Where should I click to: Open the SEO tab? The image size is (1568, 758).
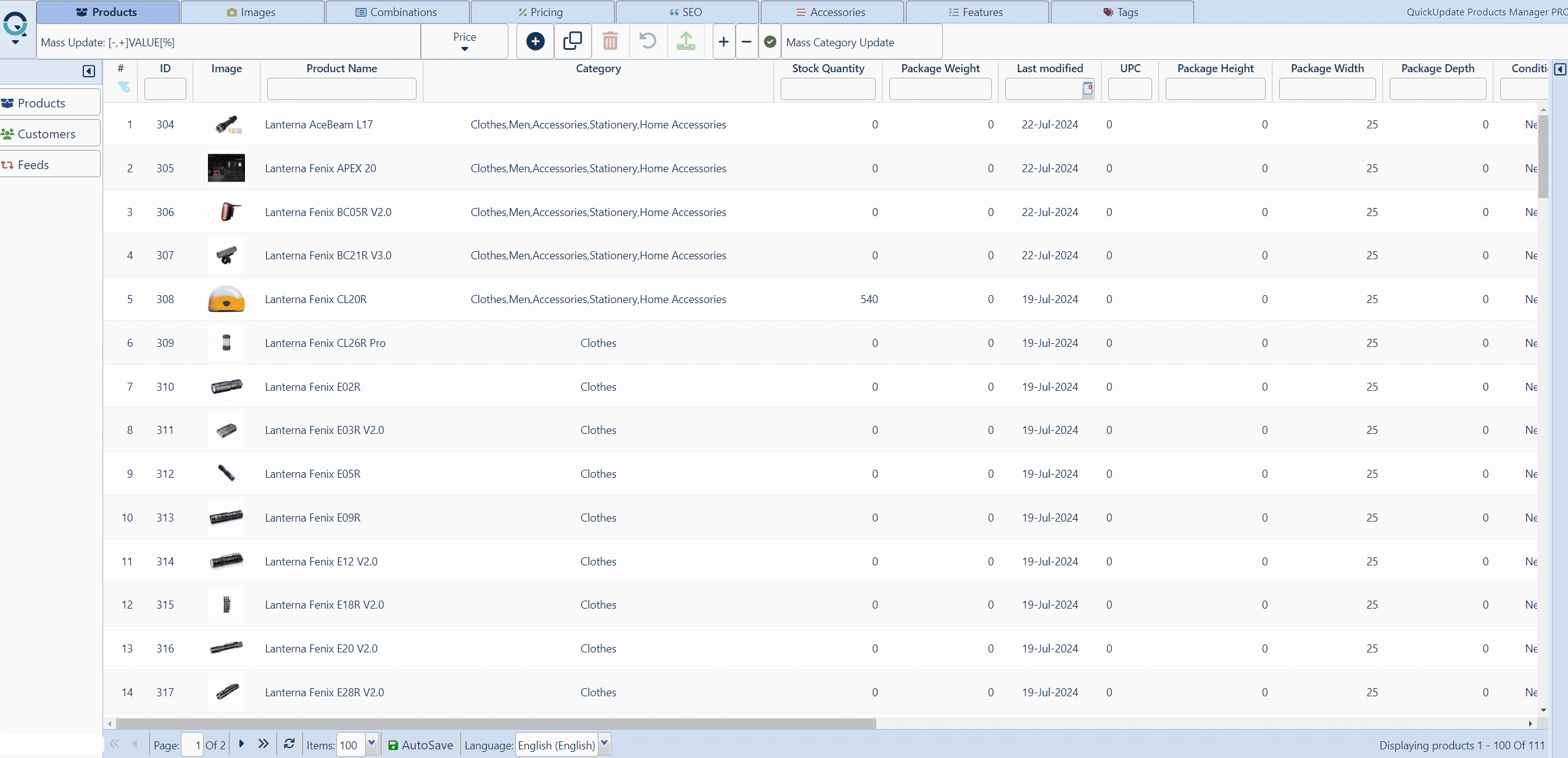(x=687, y=12)
